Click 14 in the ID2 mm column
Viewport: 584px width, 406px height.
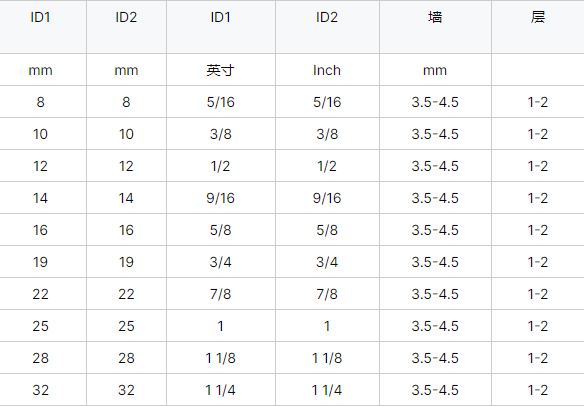126,198
